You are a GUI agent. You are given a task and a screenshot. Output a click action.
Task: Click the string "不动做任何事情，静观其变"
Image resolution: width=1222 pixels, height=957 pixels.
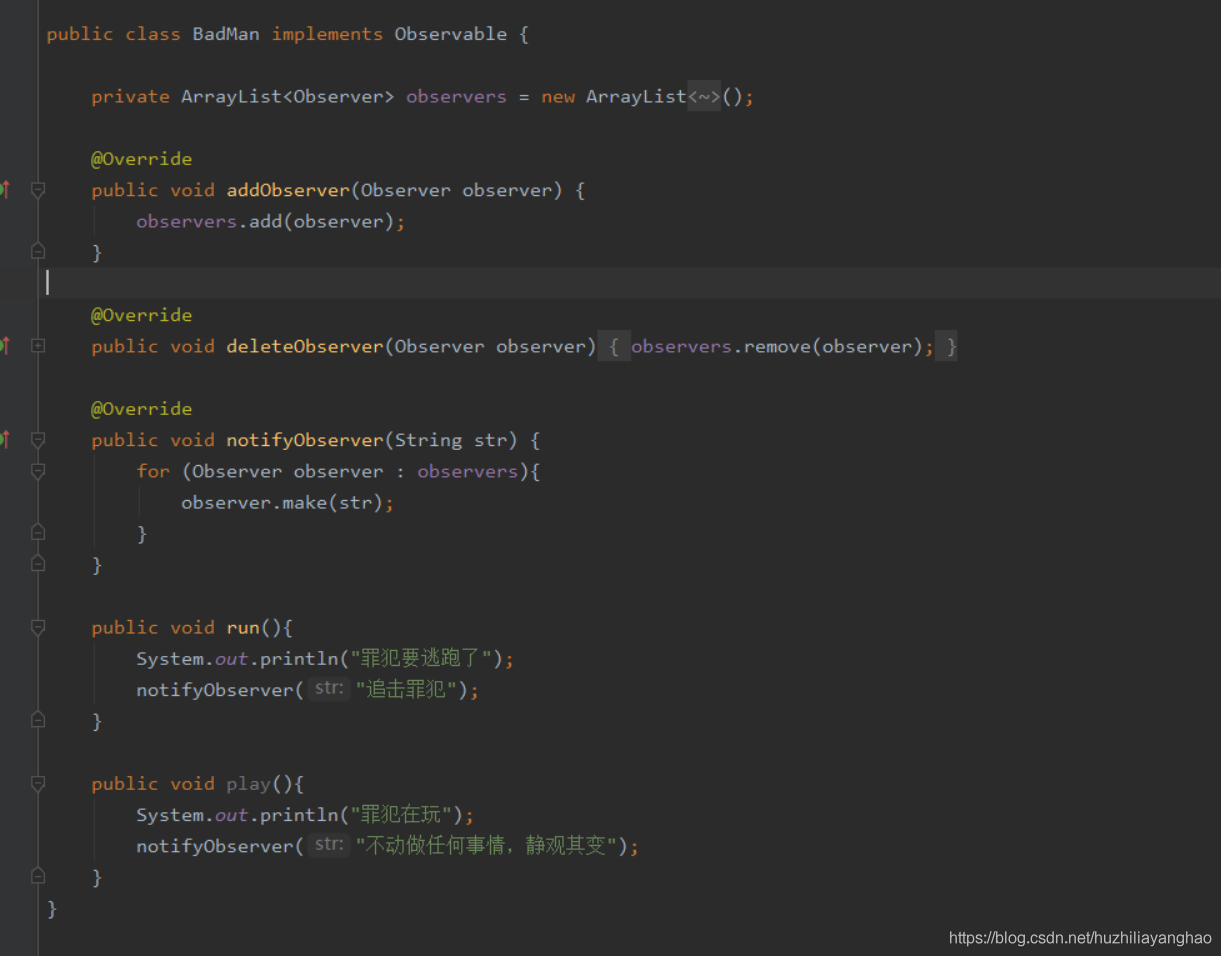pos(487,845)
